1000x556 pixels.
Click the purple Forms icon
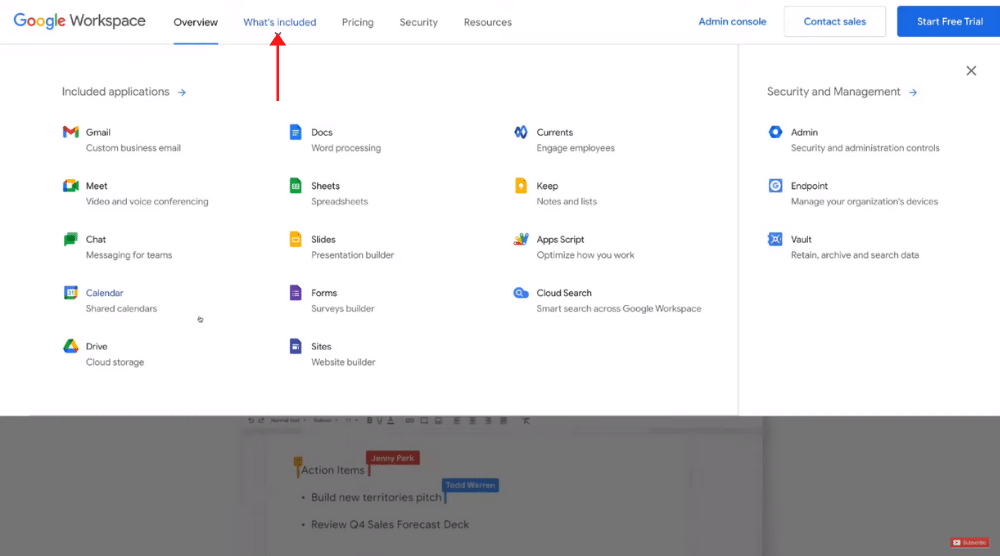pyautogui.click(x=295, y=293)
